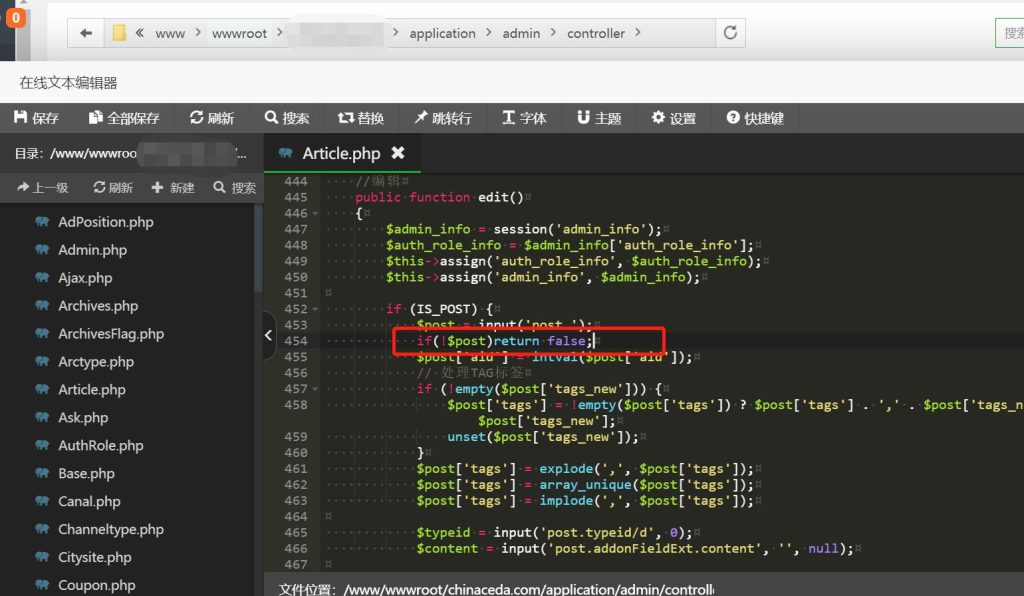
Task: Open 搜索 in editor toolbar
Action: pyautogui.click(x=287, y=118)
